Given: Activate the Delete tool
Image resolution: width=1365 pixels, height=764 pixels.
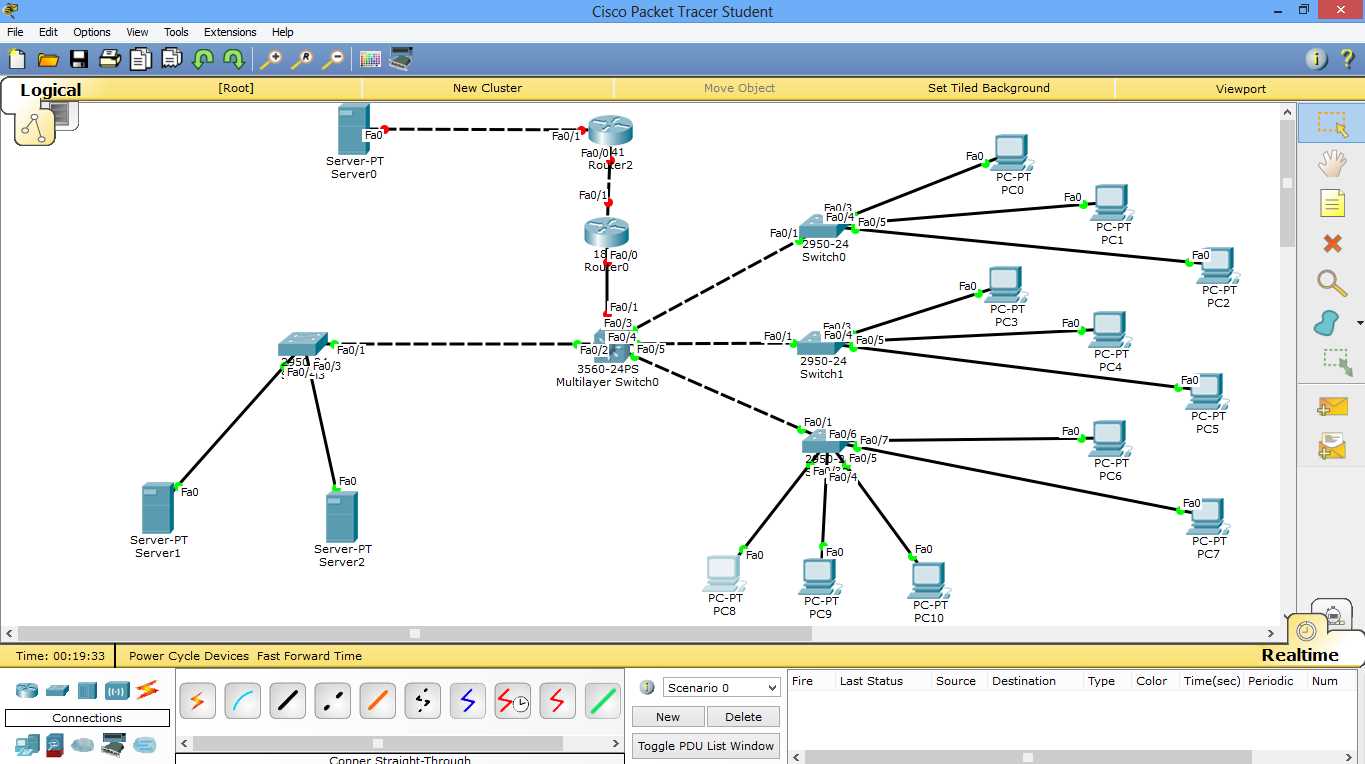Looking at the screenshot, I should [1331, 244].
